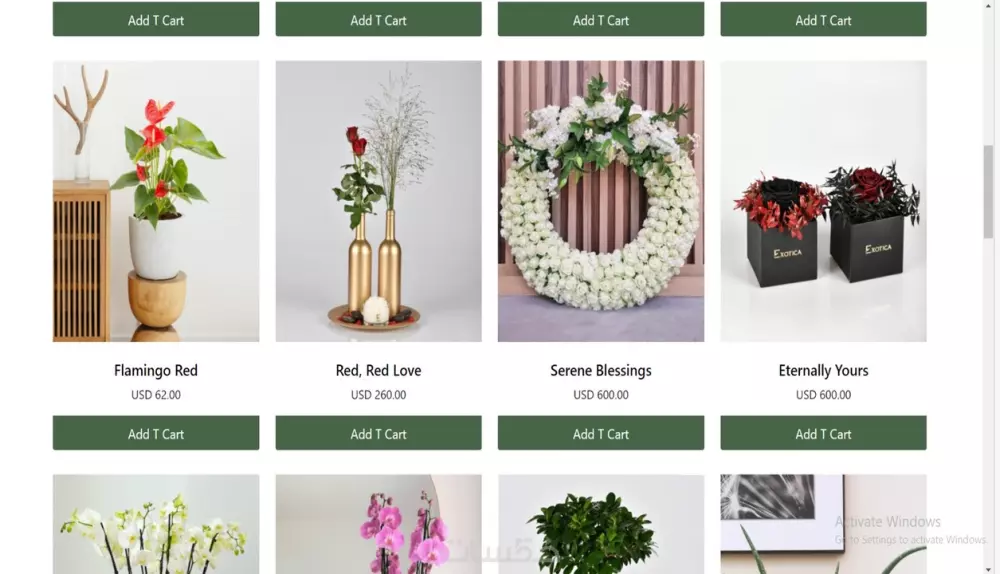
Task: Click the green bushy plant image
Action: [x=601, y=524]
